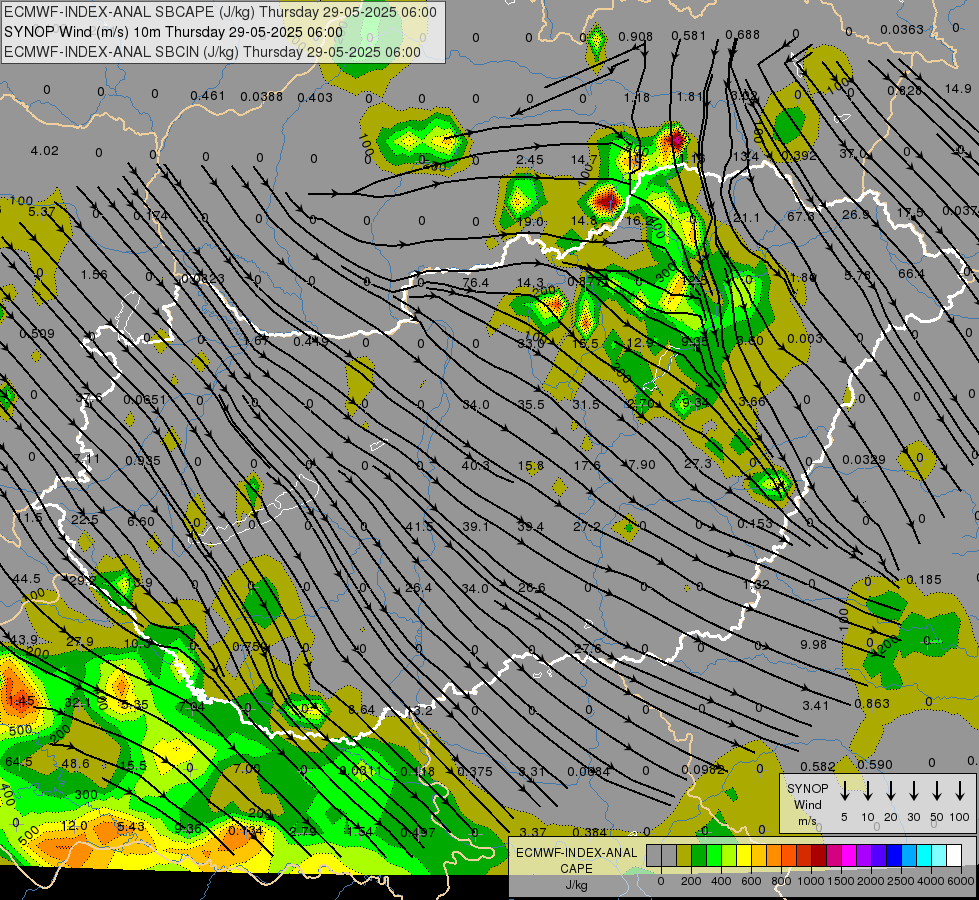This screenshot has height=900, width=979.
Task: Click the map value 0.0363
Action: (902, 29)
